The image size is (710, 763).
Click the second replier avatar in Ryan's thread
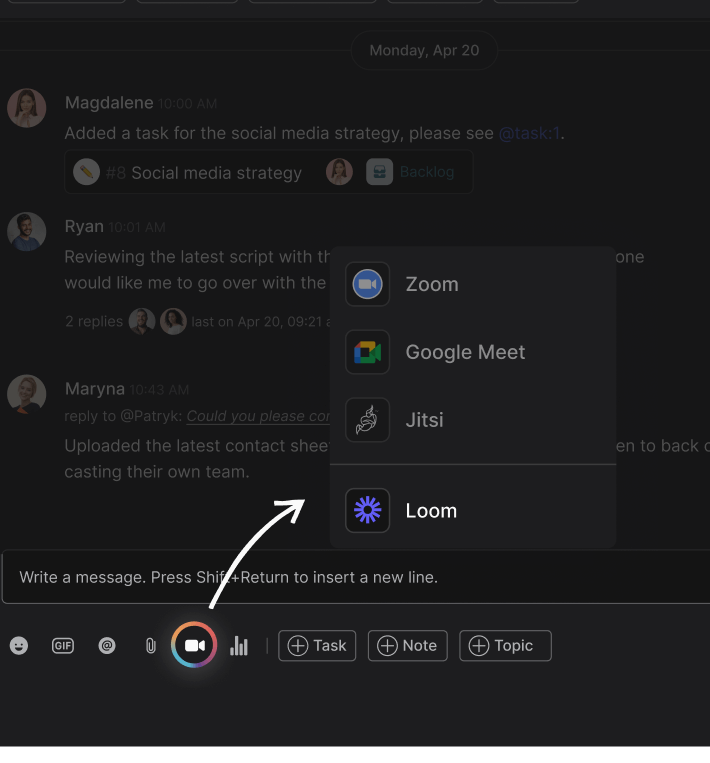pos(173,321)
